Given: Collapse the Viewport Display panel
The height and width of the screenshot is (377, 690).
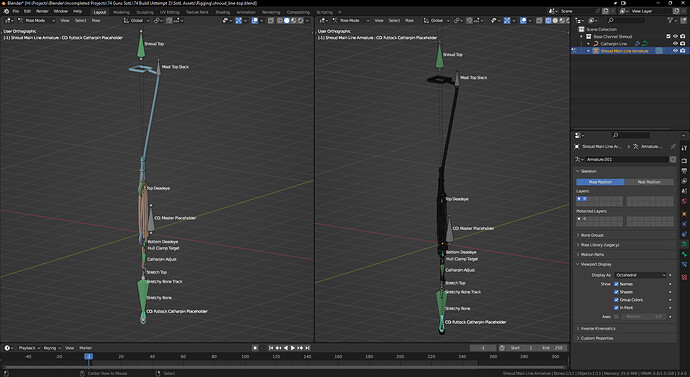Looking at the screenshot, I should (x=595, y=264).
